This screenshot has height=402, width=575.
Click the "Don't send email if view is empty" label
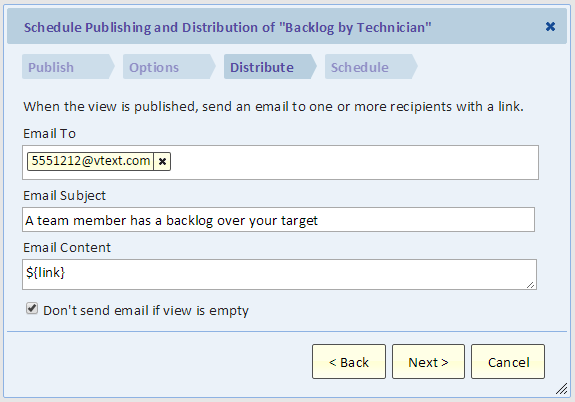pyautogui.click(x=146, y=311)
